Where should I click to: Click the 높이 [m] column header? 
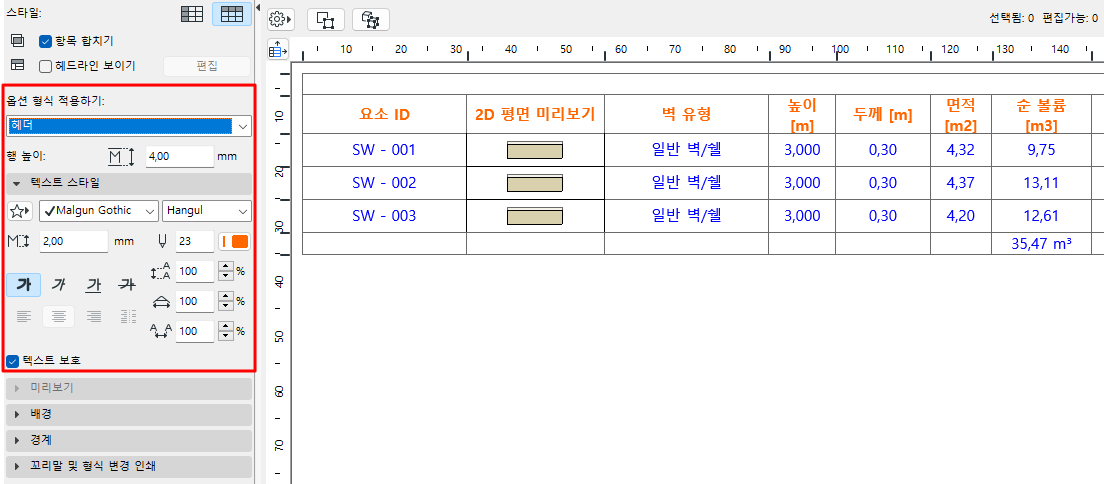click(802, 114)
